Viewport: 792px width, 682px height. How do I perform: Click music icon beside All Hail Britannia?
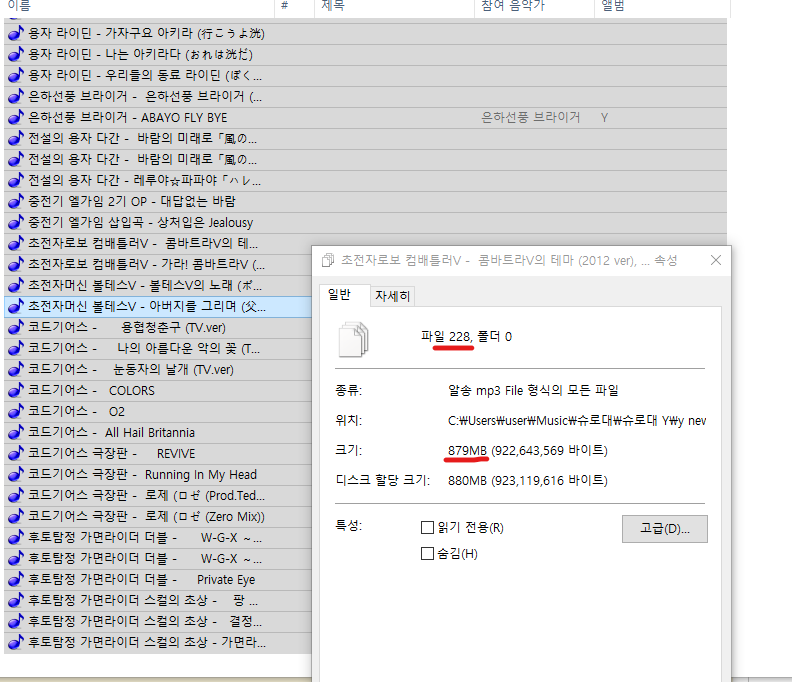[15, 432]
